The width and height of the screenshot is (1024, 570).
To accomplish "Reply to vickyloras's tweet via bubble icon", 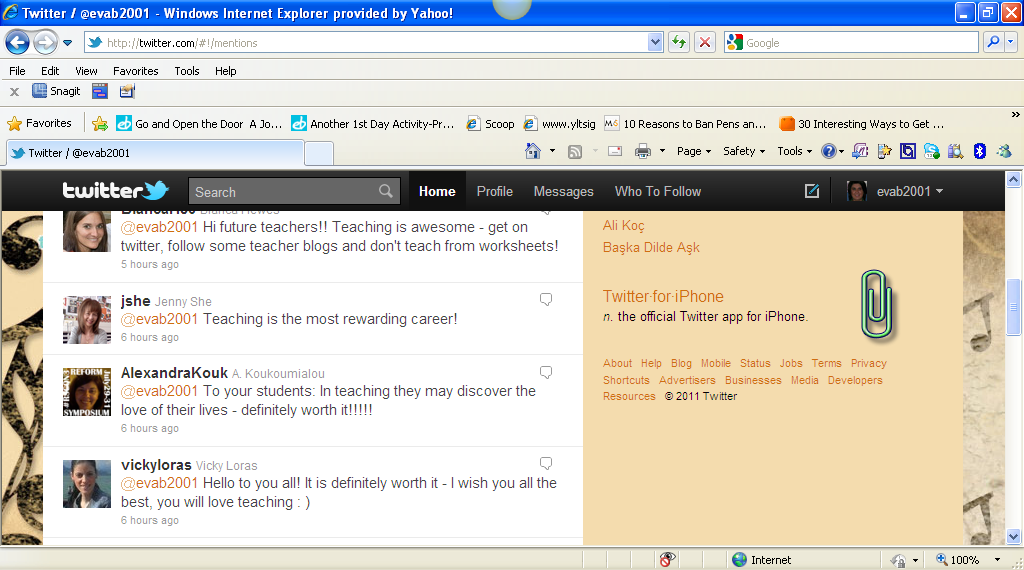I will pos(546,463).
